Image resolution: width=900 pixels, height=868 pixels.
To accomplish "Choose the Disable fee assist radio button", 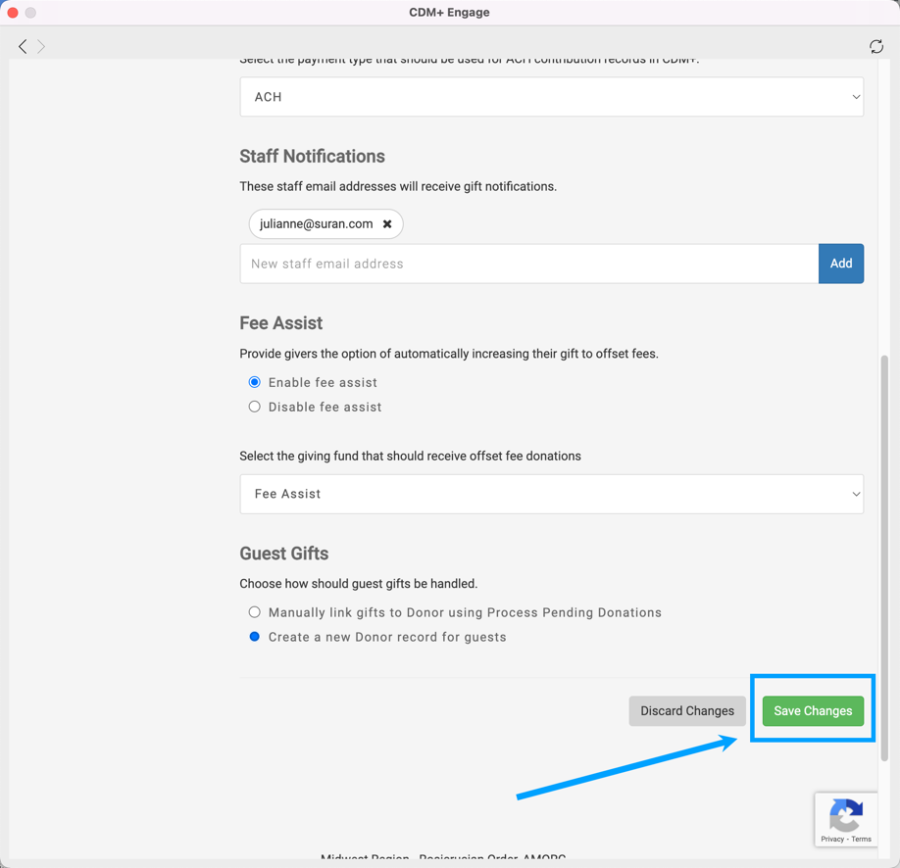I will click(x=254, y=407).
